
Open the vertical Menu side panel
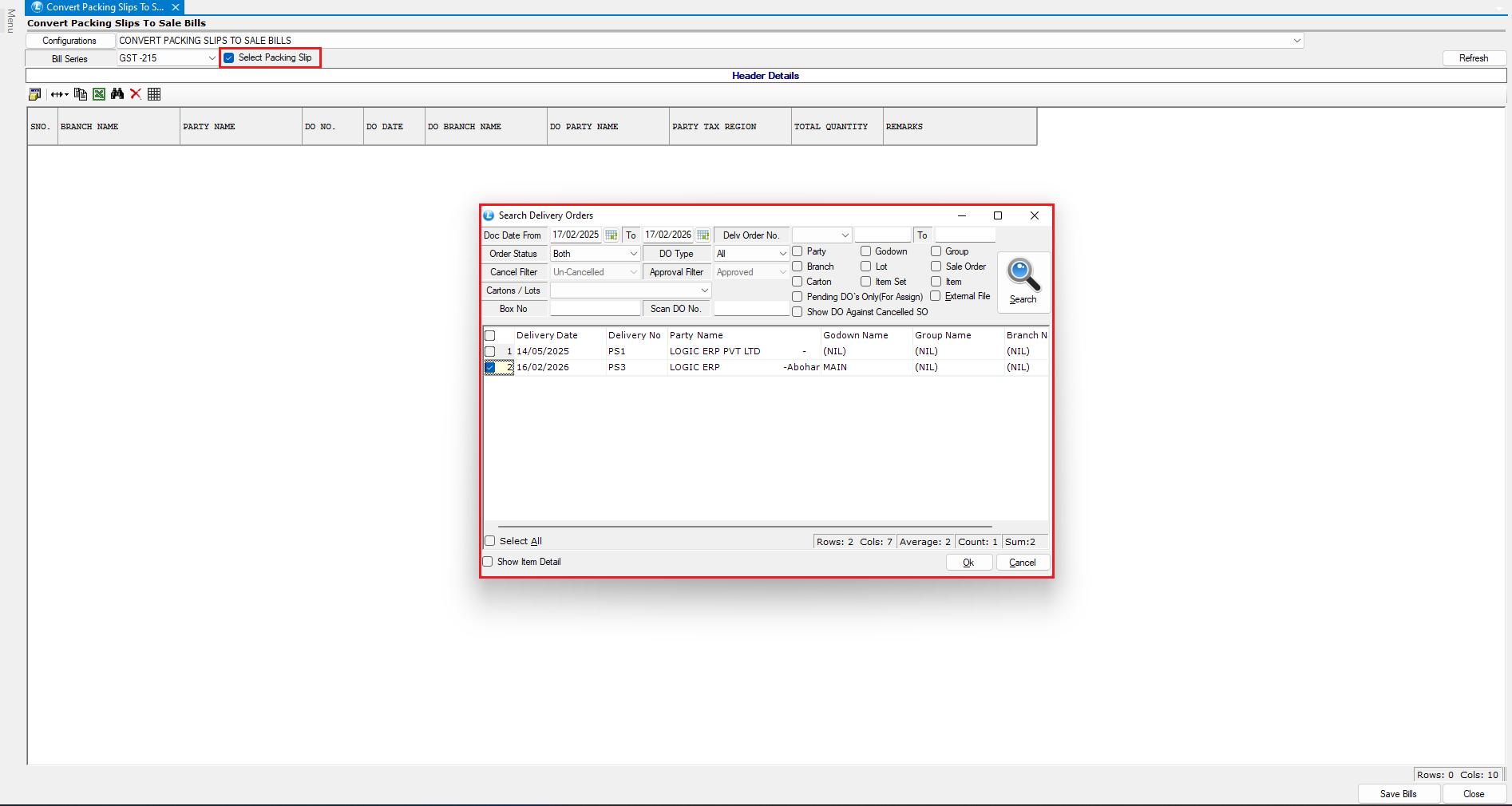(x=10, y=21)
